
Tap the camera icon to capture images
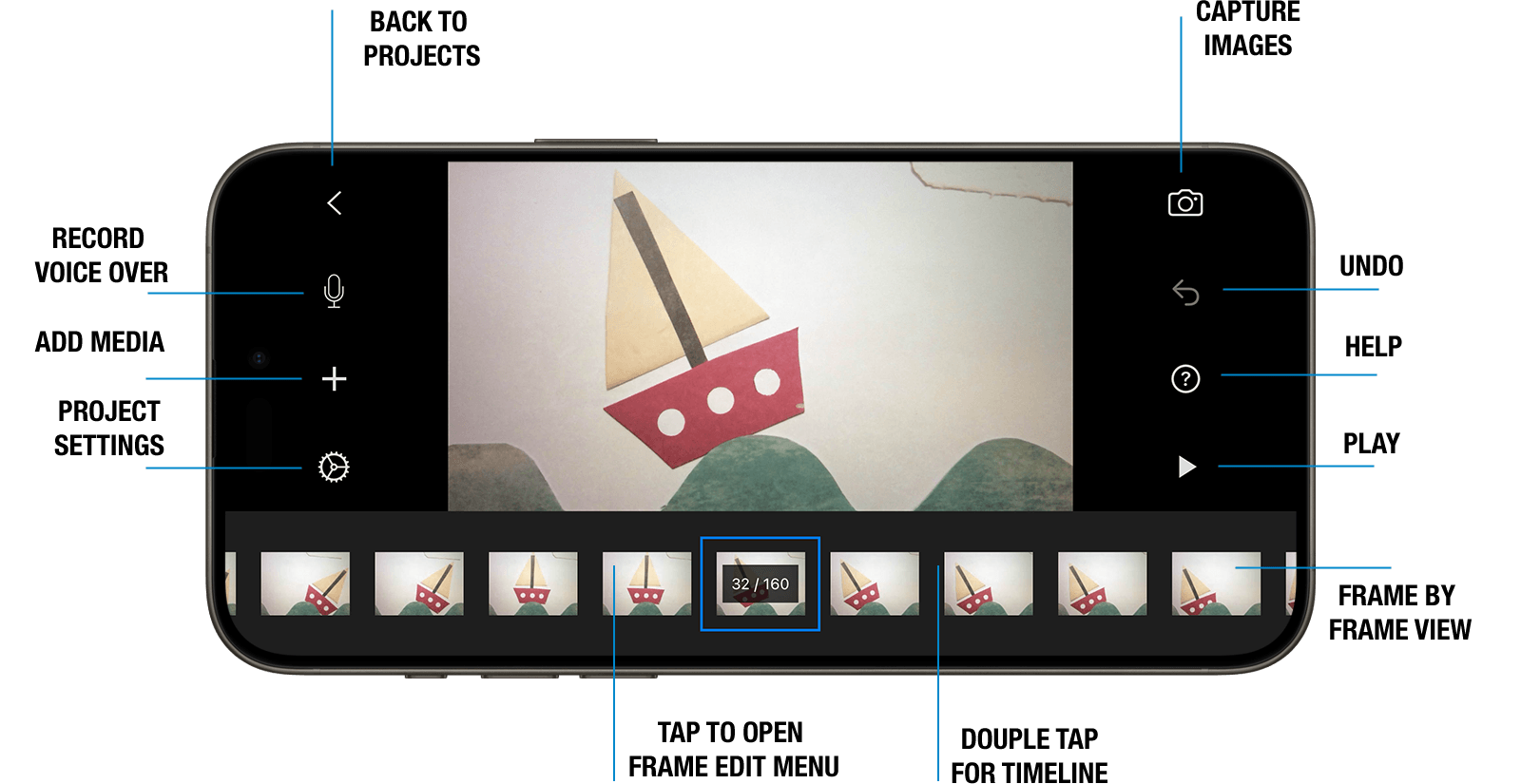point(1184,203)
